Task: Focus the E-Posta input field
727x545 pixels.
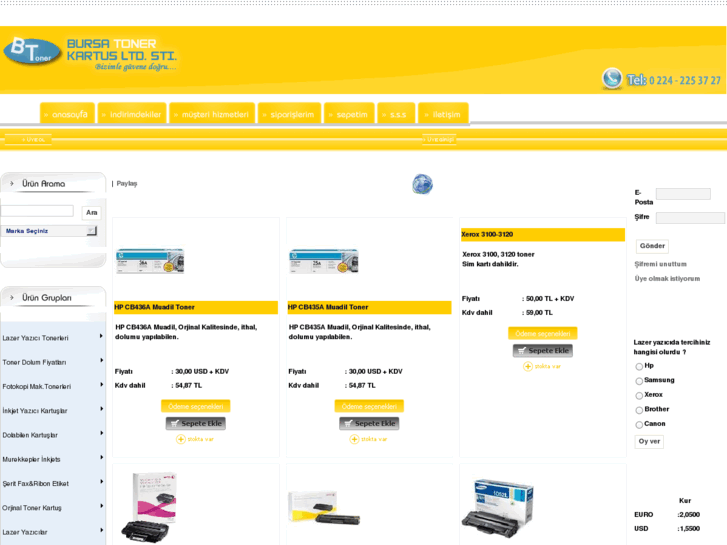Action: [683, 194]
